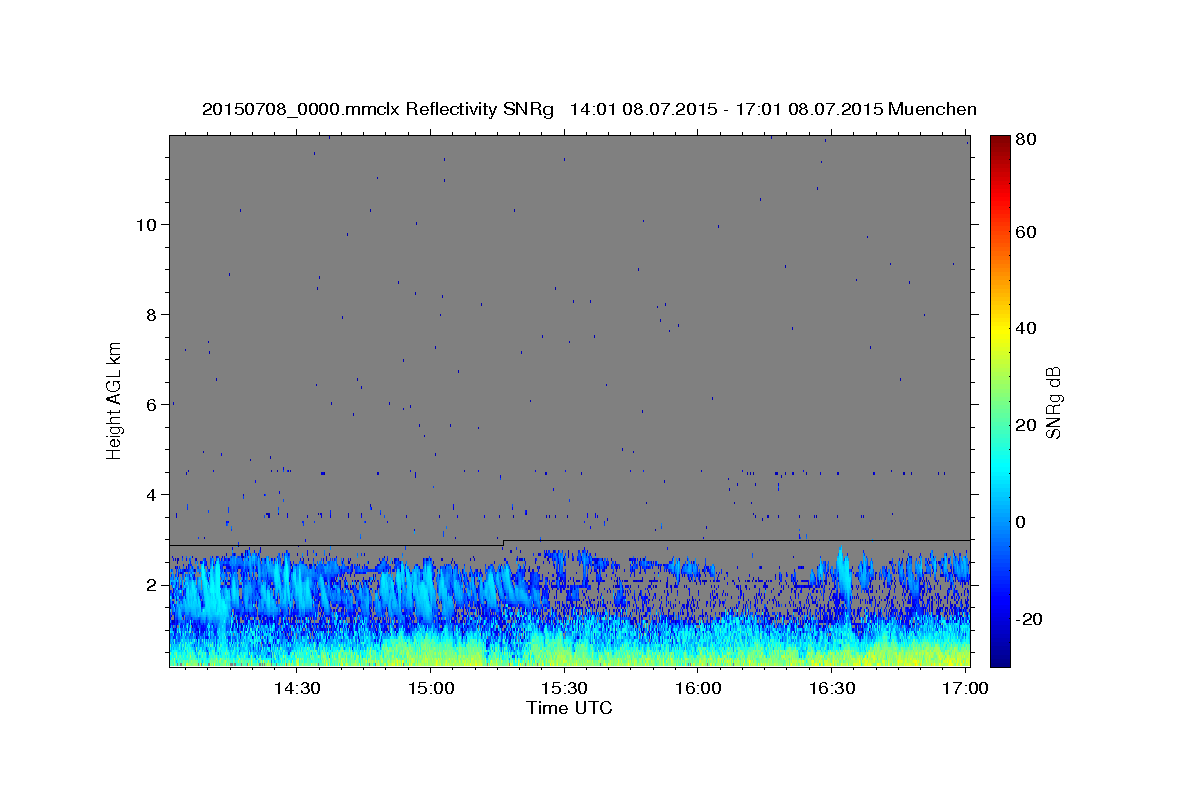Click the 15:30 time tick label
The width and height of the screenshot is (1200, 800).
tap(564, 689)
